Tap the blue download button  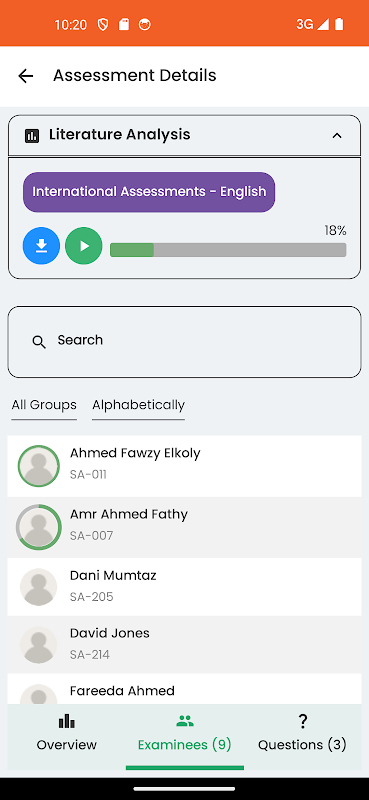click(41, 246)
